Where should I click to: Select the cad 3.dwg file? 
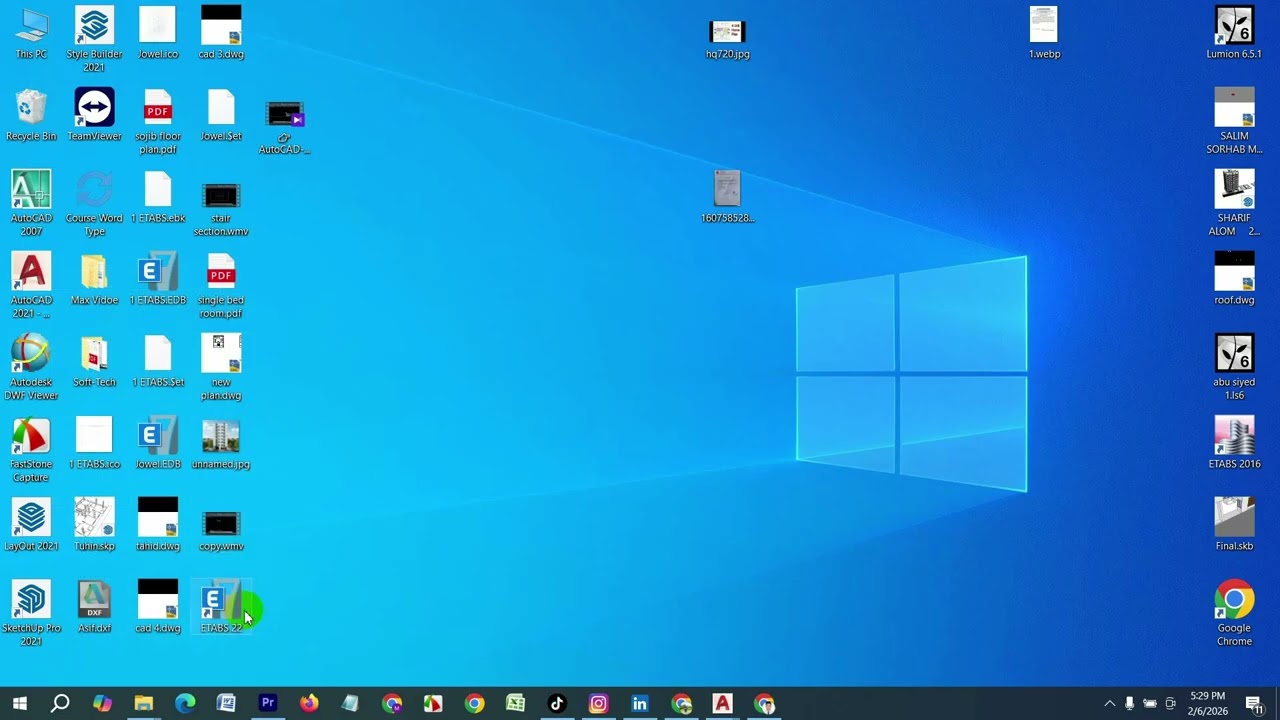pyautogui.click(x=221, y=33)
